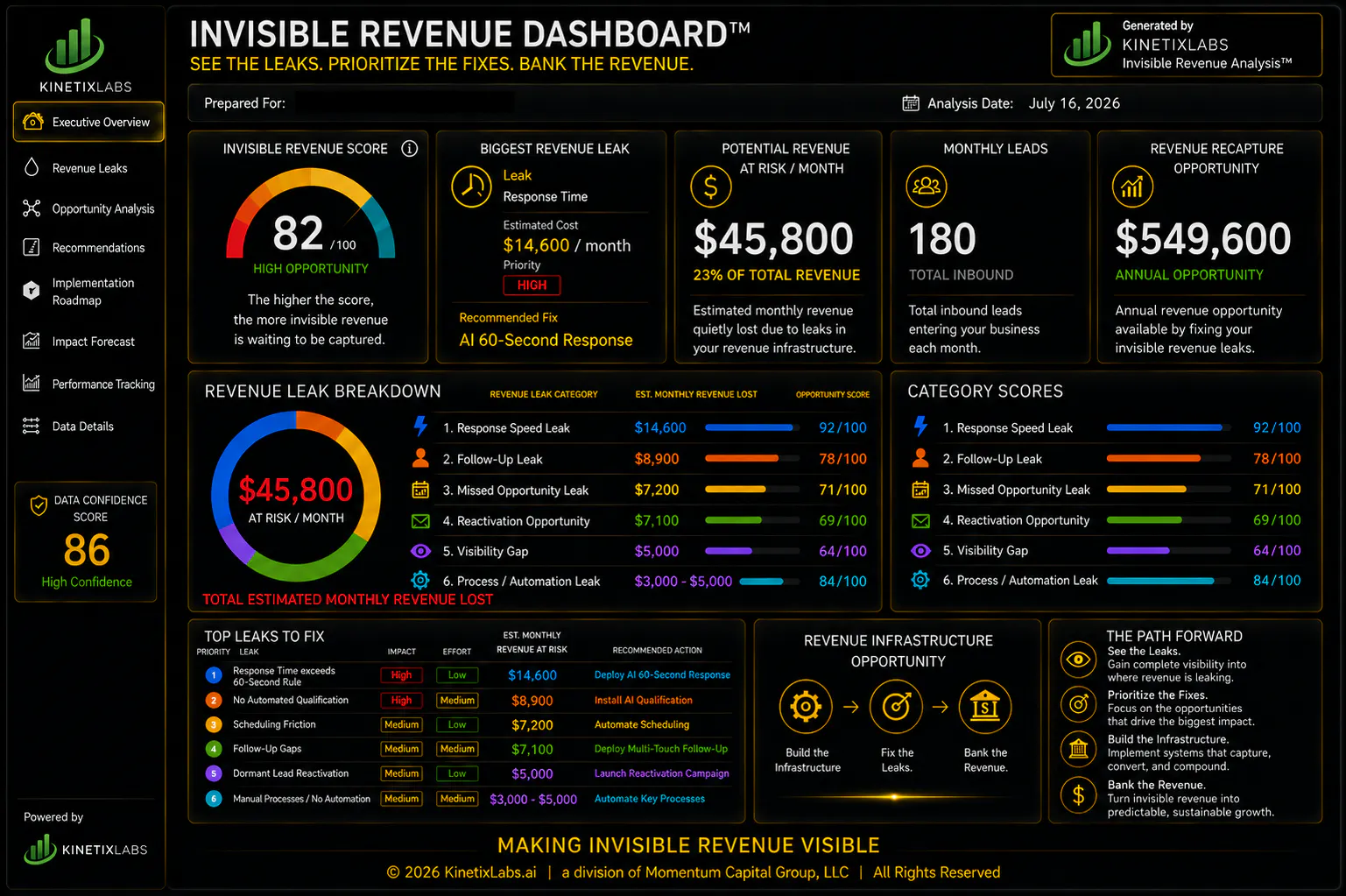Click the shield icon in Data Confidence Score
1346x896 pixels.
pos(39,505)
